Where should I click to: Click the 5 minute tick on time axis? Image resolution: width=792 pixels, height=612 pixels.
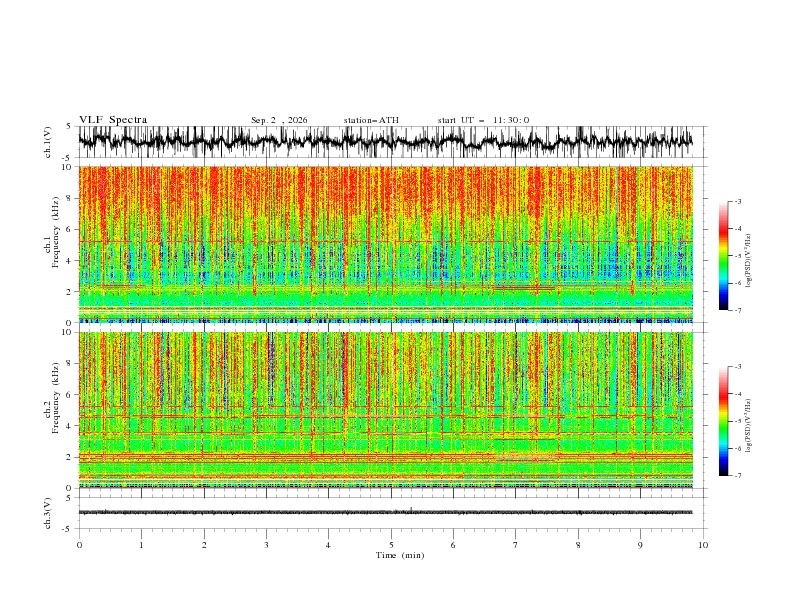(x=391, y=545)
